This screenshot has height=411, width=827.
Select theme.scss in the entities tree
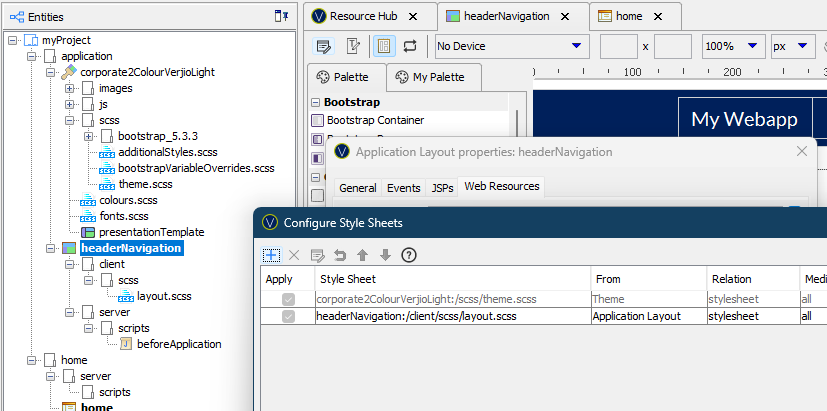(x=146, y=184)
